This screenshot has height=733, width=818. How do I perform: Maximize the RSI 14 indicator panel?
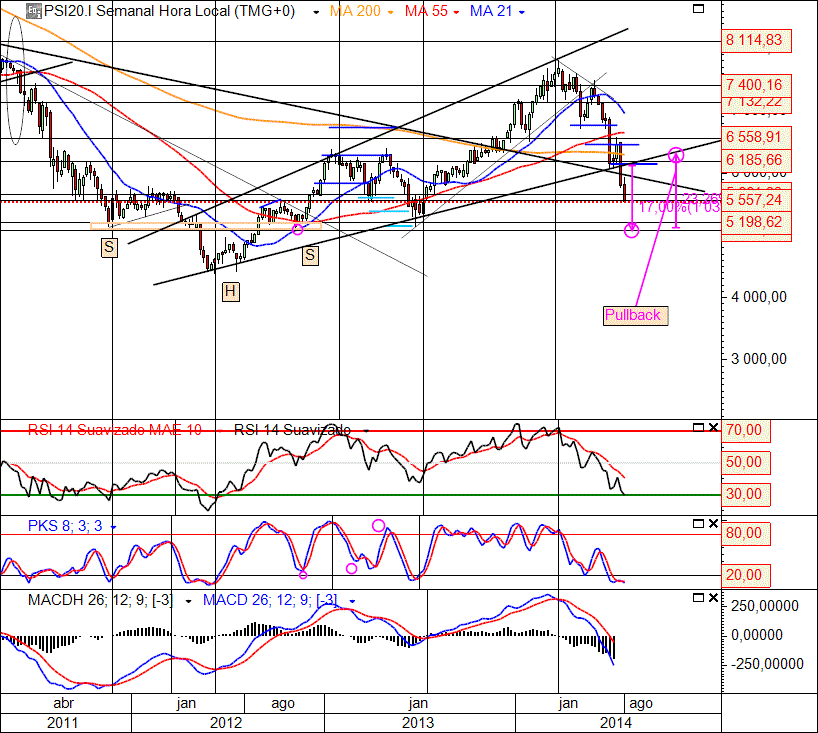[698, 428]
